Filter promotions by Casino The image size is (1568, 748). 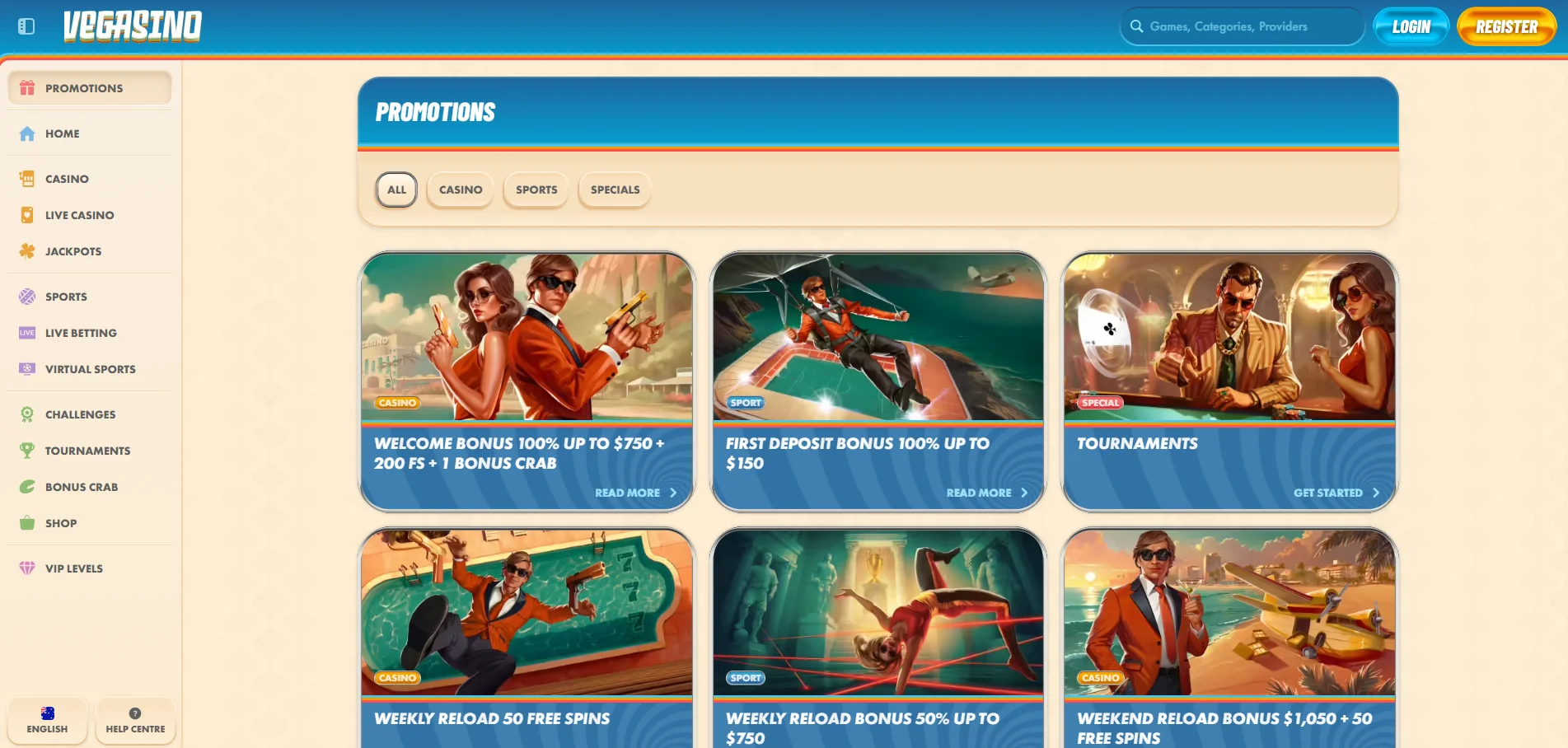coord(461,189)
